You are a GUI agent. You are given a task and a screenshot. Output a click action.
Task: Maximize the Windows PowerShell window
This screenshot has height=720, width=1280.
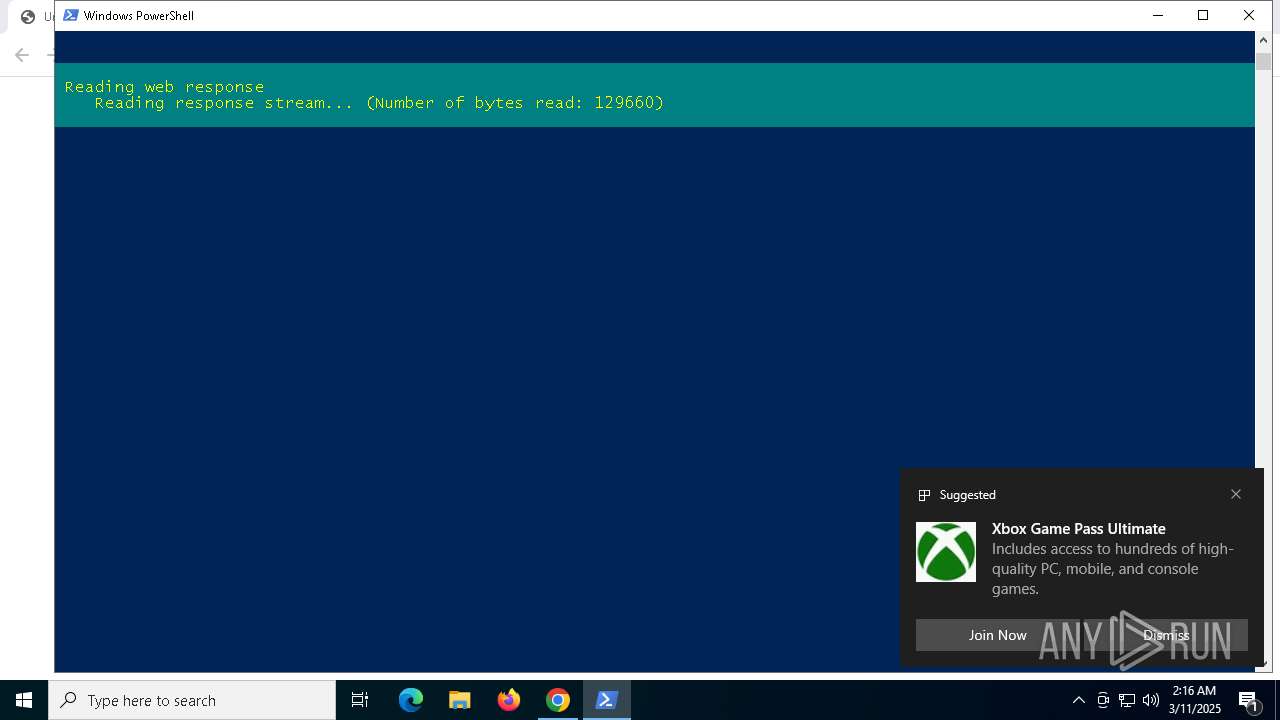[1203, 15]
